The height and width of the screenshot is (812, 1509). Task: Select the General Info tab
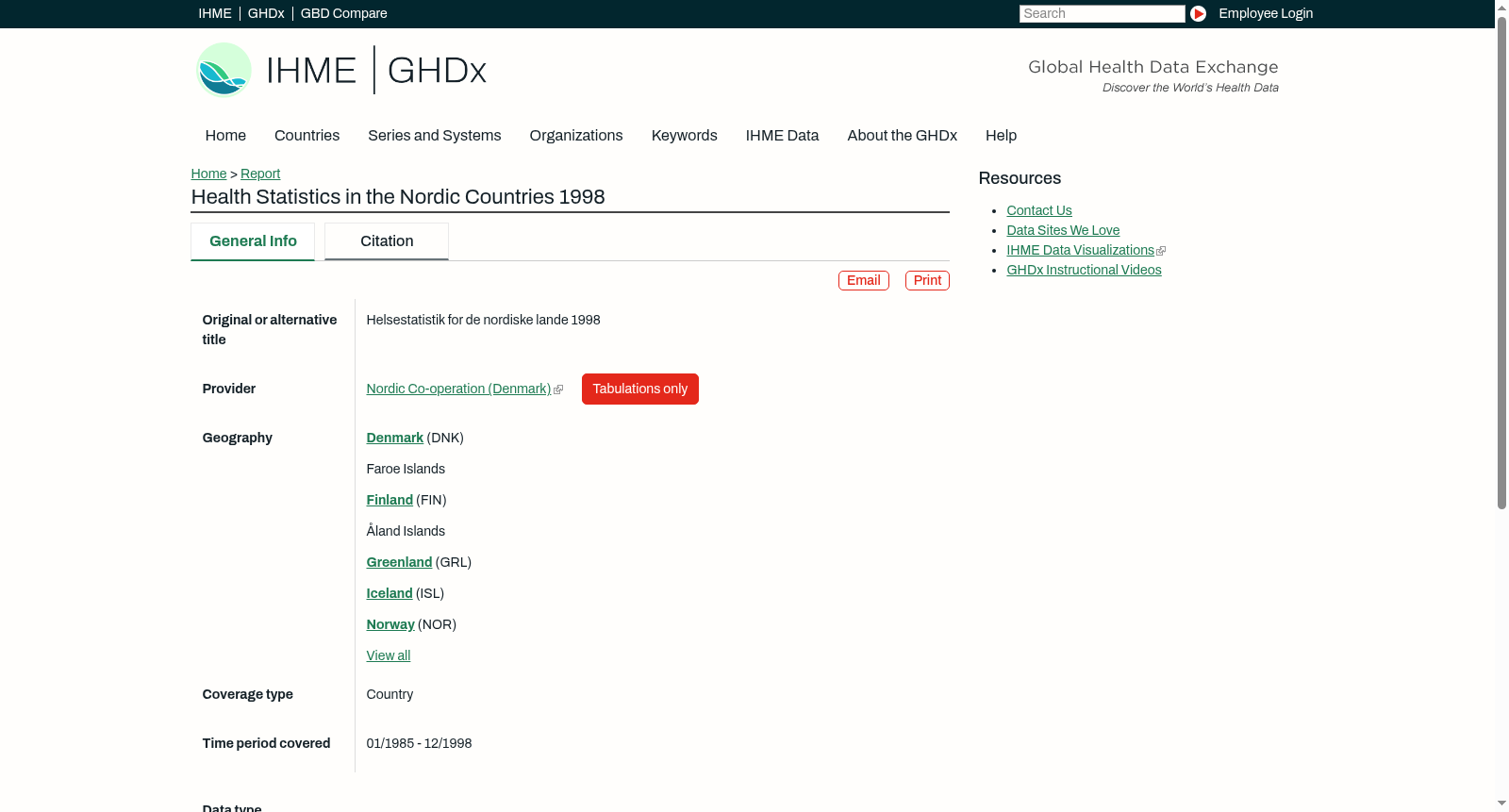click(253, 241)
